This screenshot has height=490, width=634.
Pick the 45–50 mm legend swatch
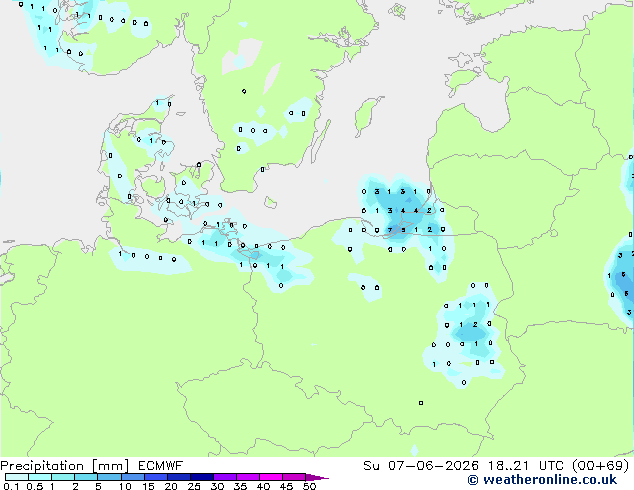point(294,477)
